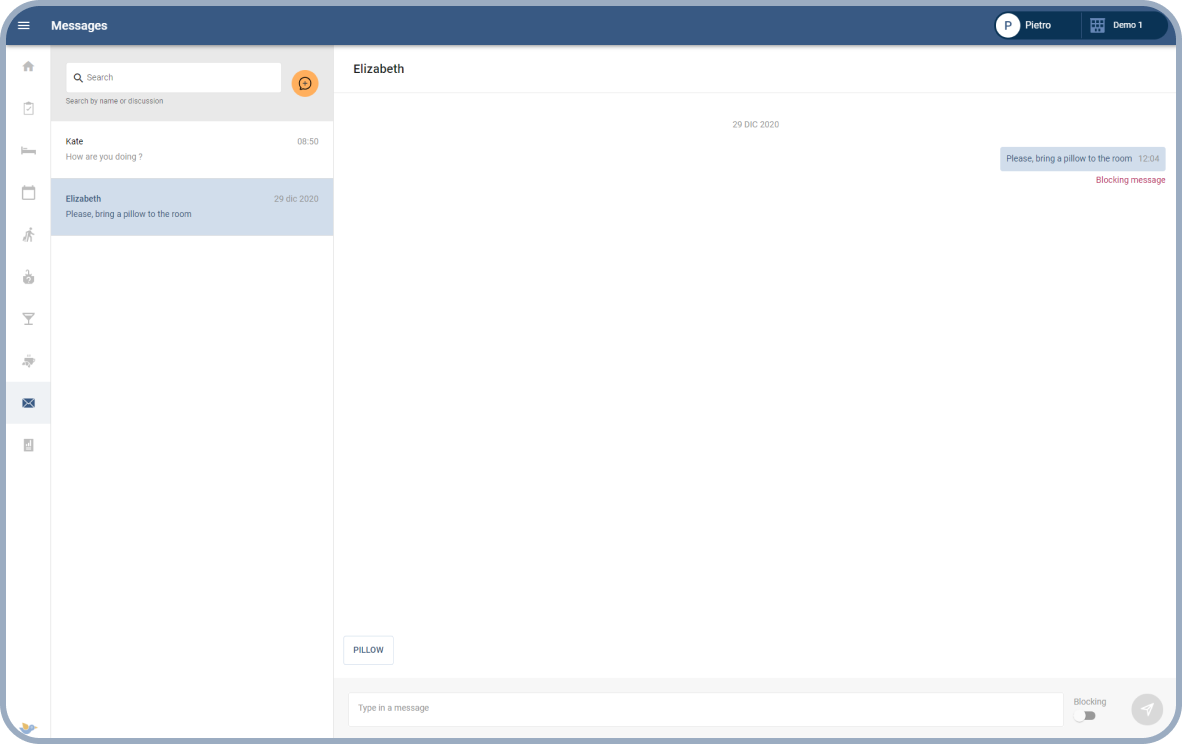Open the calendar sidebar icon

tap(28, 192)
